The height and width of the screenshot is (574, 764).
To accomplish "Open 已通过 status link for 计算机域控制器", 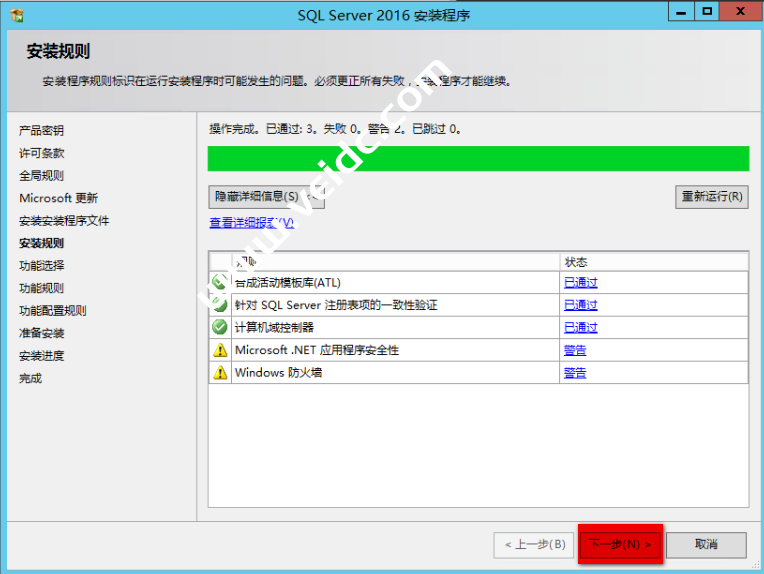I will point(580,328).
